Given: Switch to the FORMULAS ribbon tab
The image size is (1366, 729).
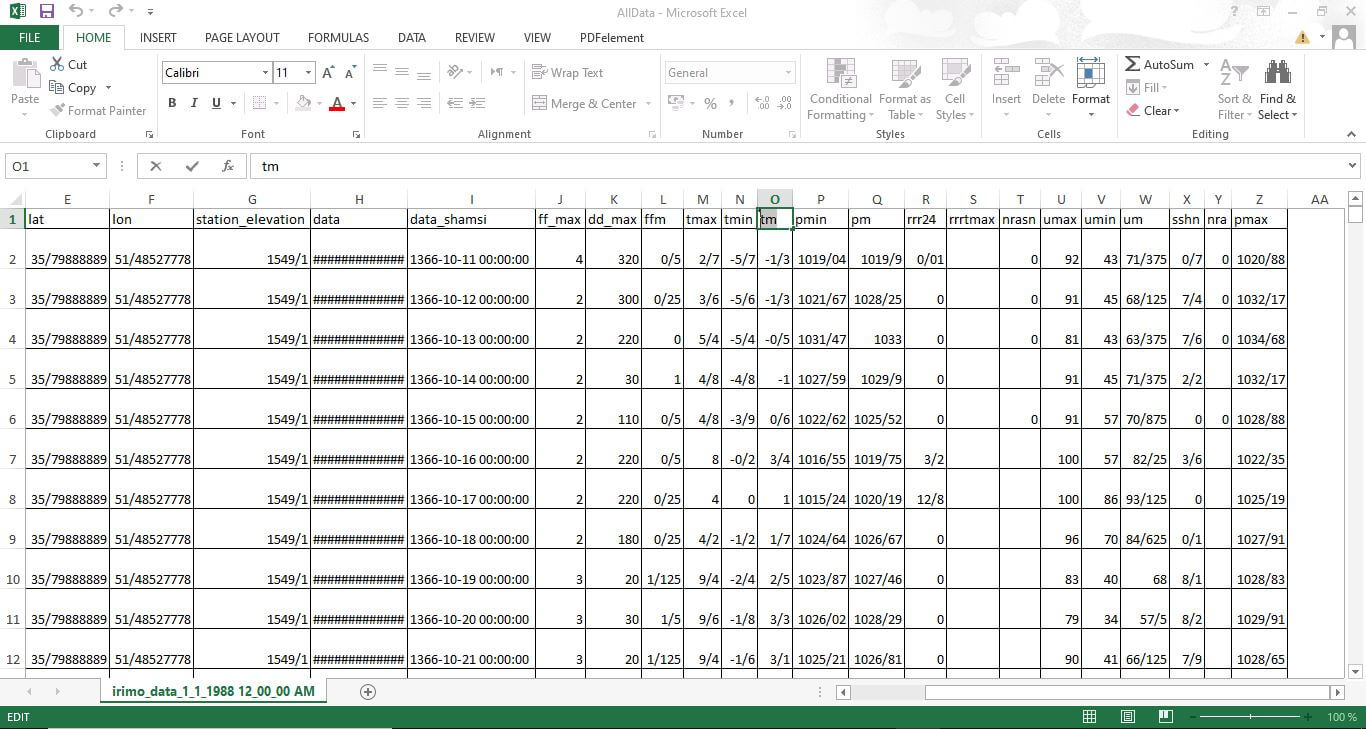Looking at the screenshot, I should [338, 38].
